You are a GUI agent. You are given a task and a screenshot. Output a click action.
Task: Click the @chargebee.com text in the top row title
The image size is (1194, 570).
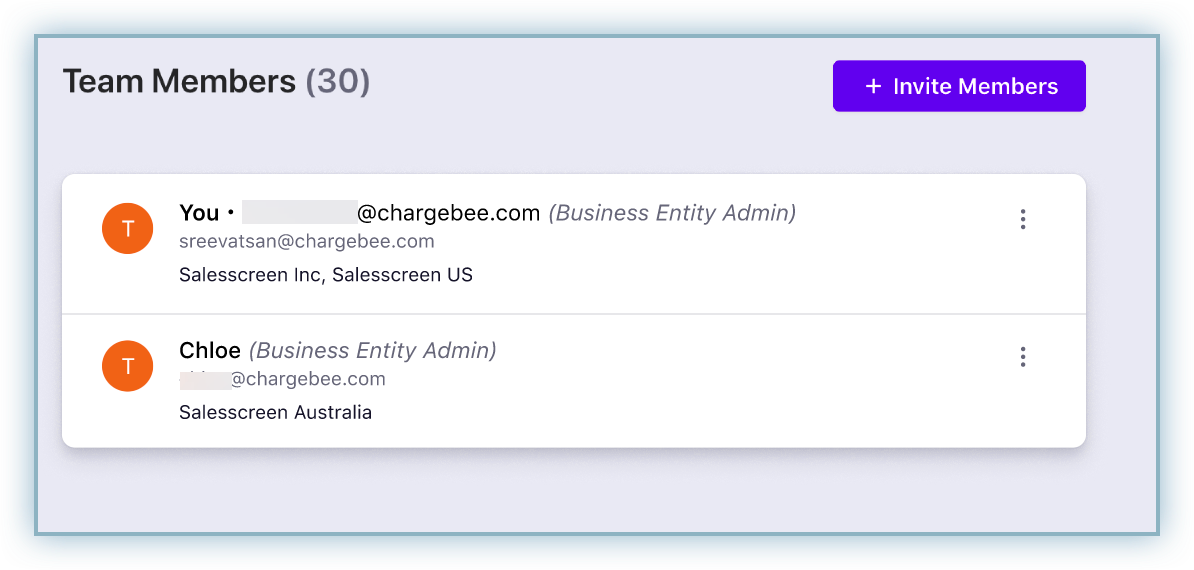click(x=449, y=212)
